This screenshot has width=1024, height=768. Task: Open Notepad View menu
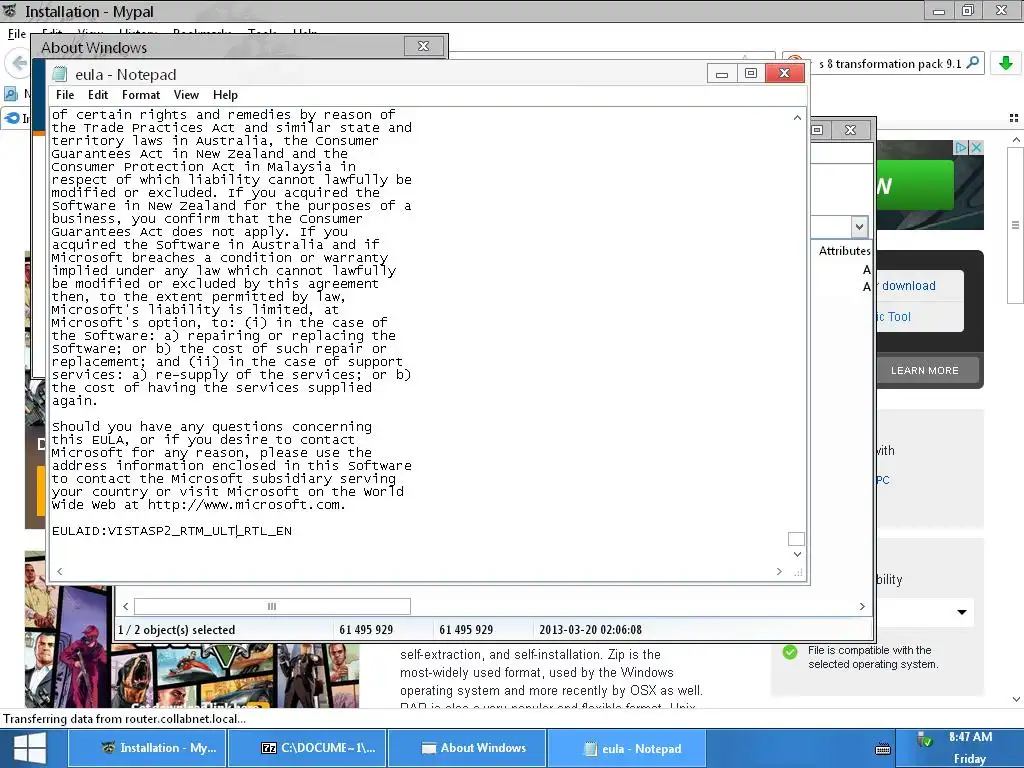click(x=186, y=95)
